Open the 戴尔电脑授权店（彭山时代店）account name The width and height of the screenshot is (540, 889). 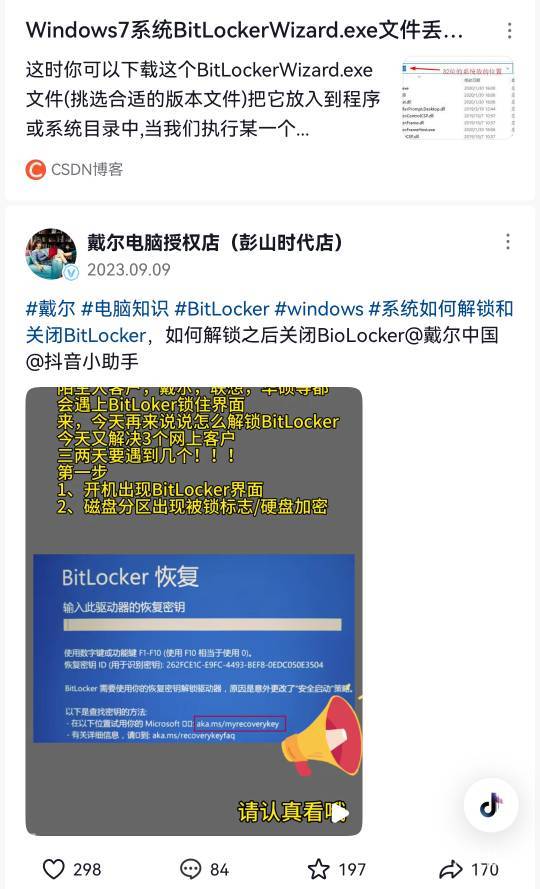pyautogui.click(x=215, y=242)
